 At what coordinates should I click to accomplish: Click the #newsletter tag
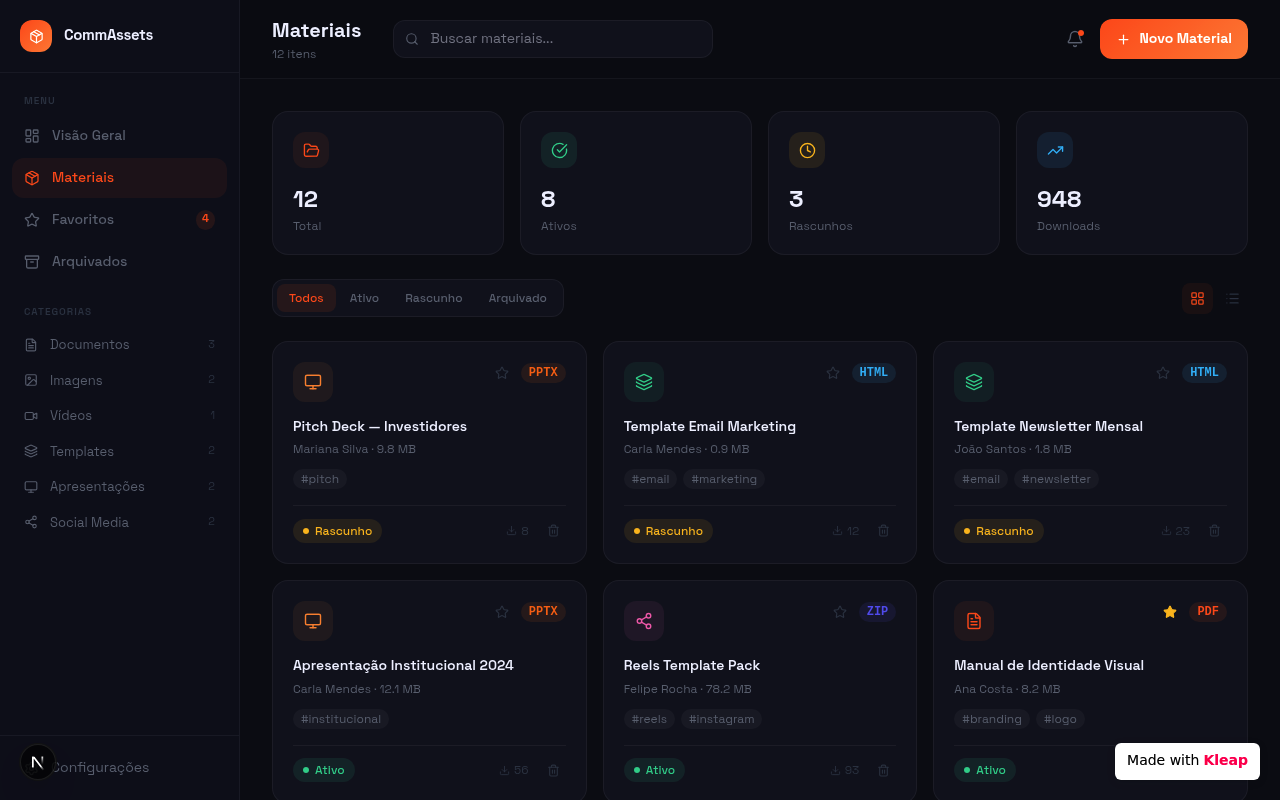(x=1056, y=479)
